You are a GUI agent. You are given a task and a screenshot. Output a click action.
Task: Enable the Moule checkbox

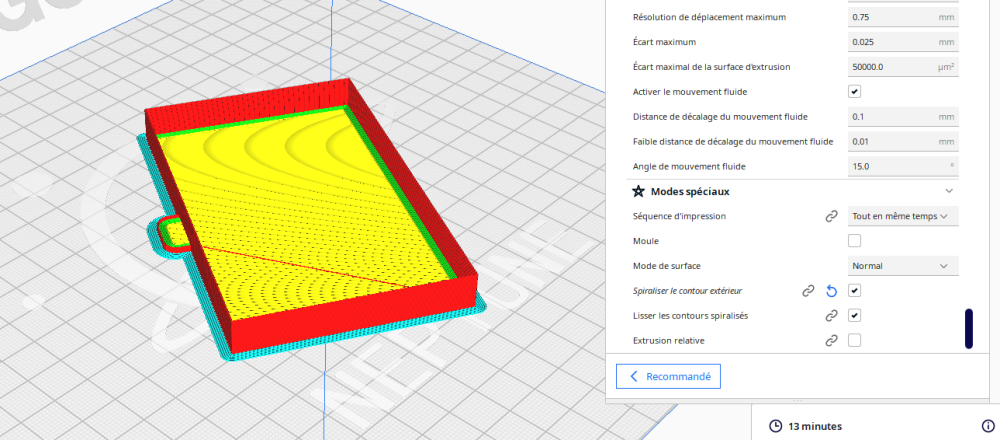pyautogui.click(x=855, y=241)
